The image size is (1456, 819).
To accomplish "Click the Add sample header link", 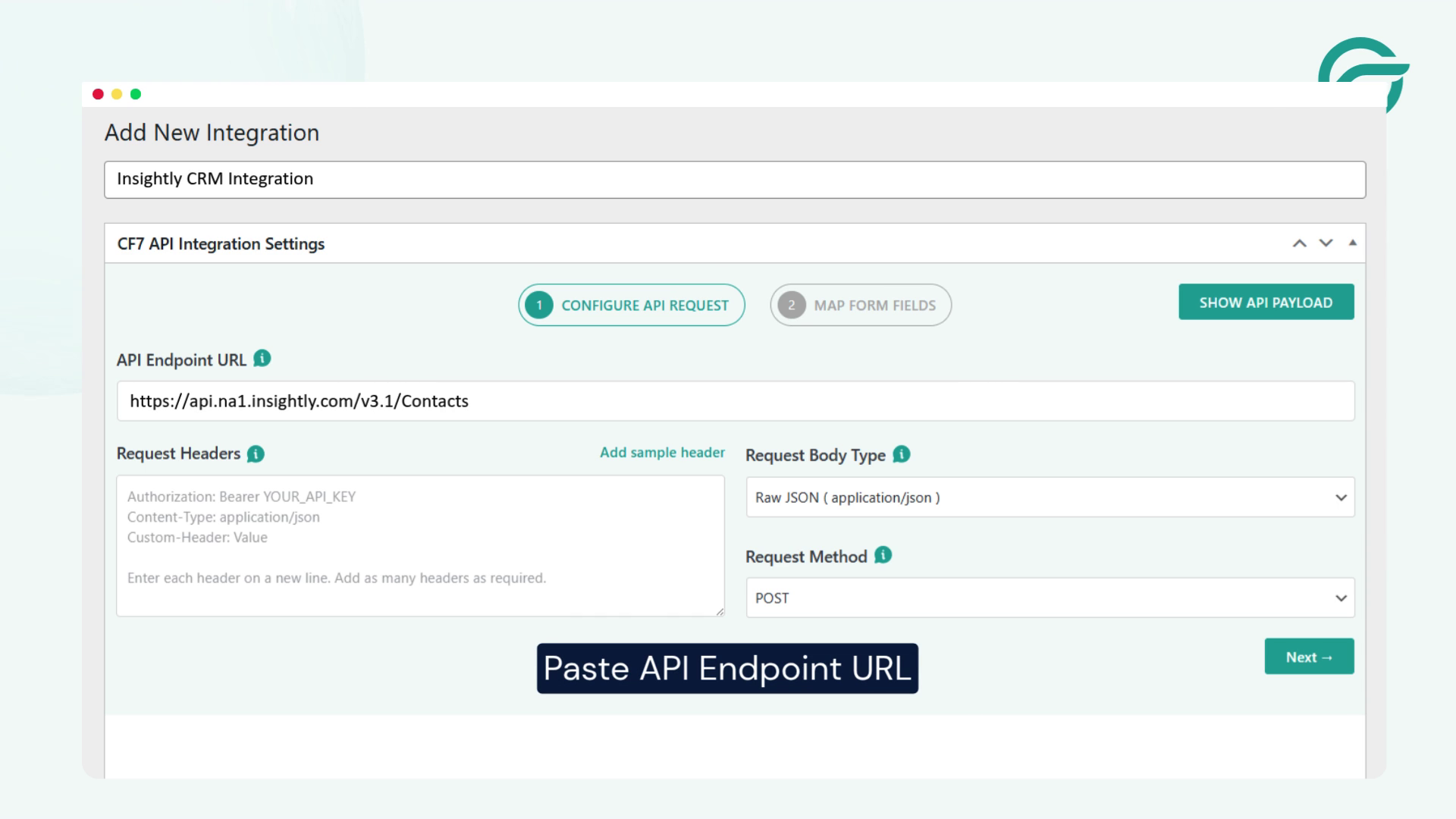I will click(x=662, y=453).
